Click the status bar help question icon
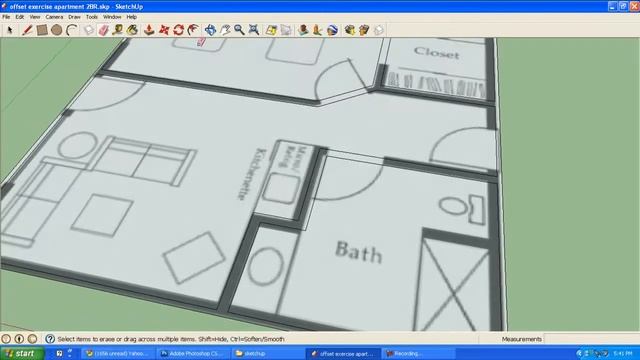The width and height of the screenshot is (640, 360). pos(50,339)
